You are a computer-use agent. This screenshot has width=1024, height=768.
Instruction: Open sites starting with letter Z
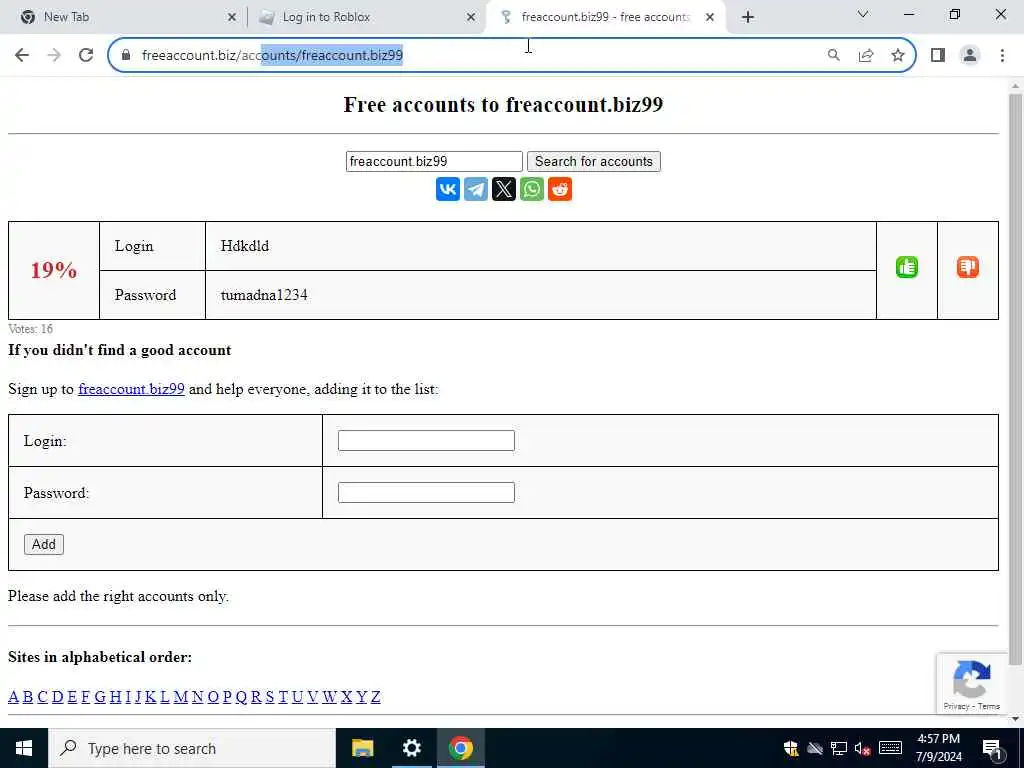pos(376,697)
